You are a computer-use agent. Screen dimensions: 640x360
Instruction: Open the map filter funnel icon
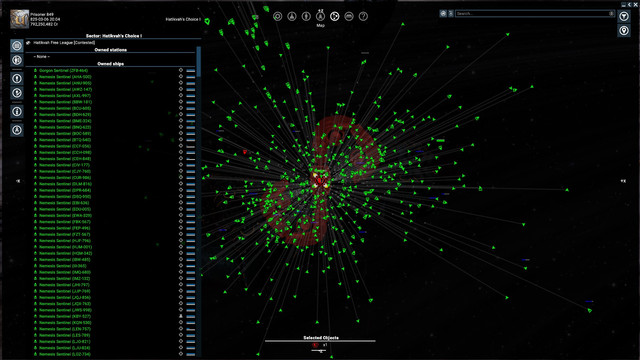(624, 16)
